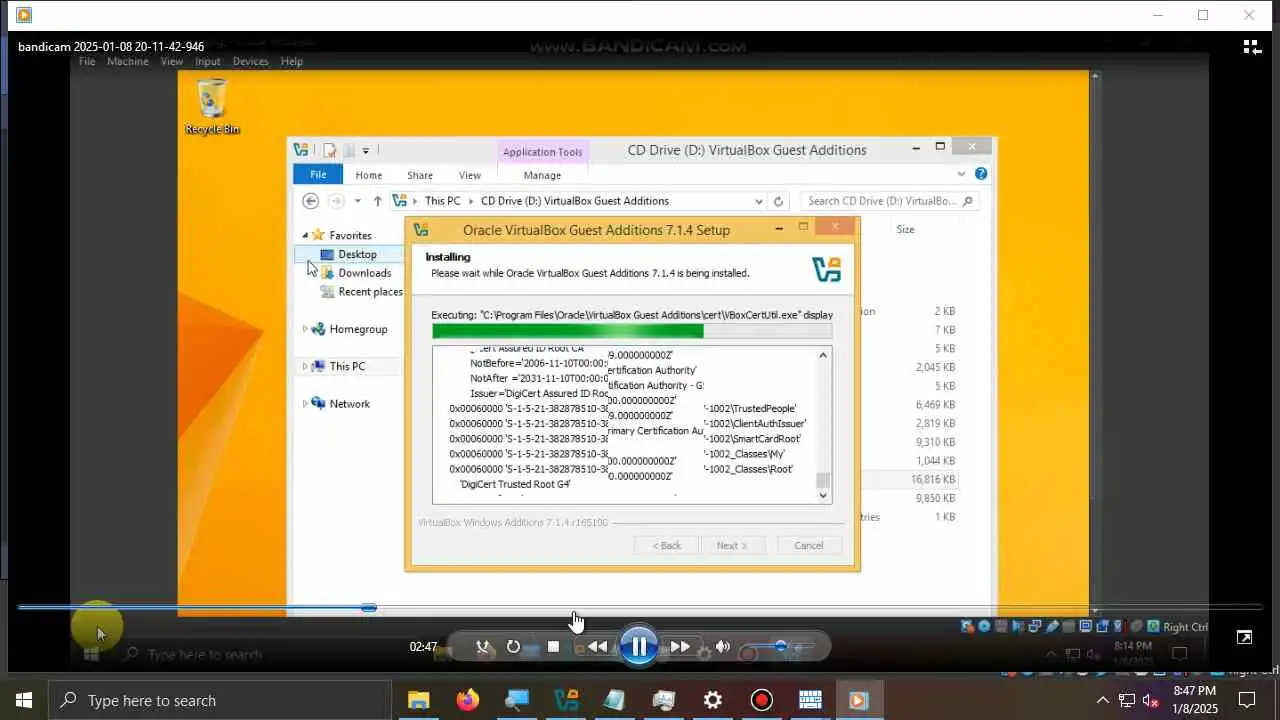Open File Explorer from host taskbar
This screenshot has height=720, width=1280.
click(x=418, y=700)
